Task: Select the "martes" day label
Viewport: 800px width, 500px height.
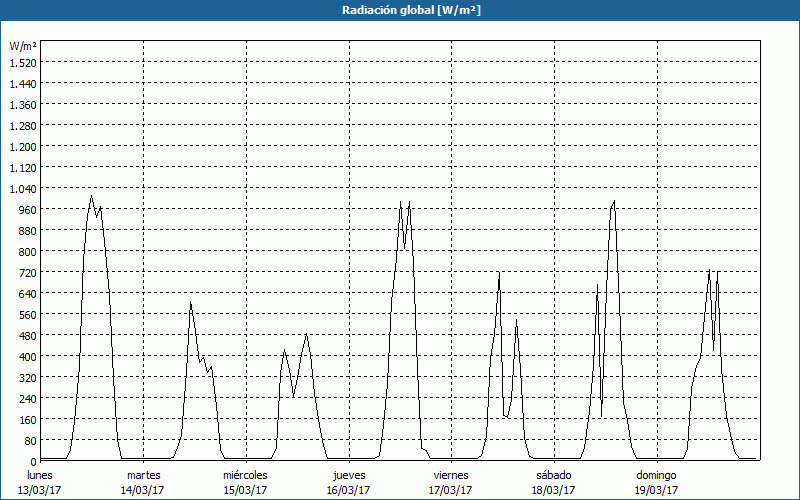Action: [143, 475]
